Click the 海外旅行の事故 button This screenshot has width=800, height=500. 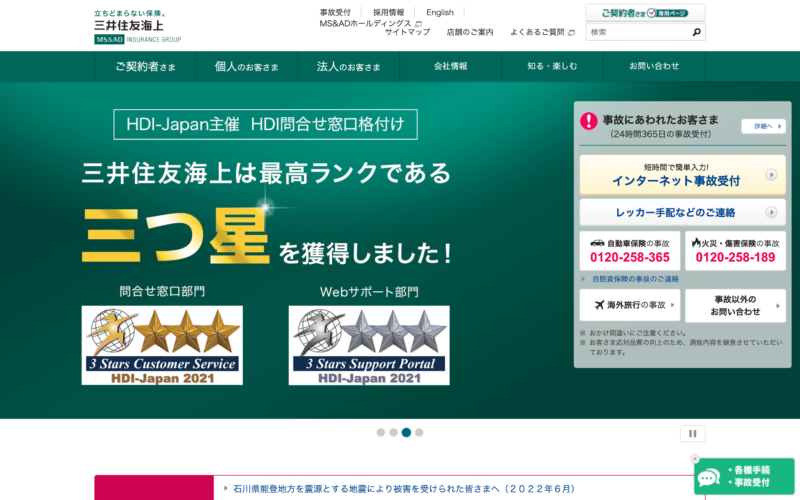point(630,305)
